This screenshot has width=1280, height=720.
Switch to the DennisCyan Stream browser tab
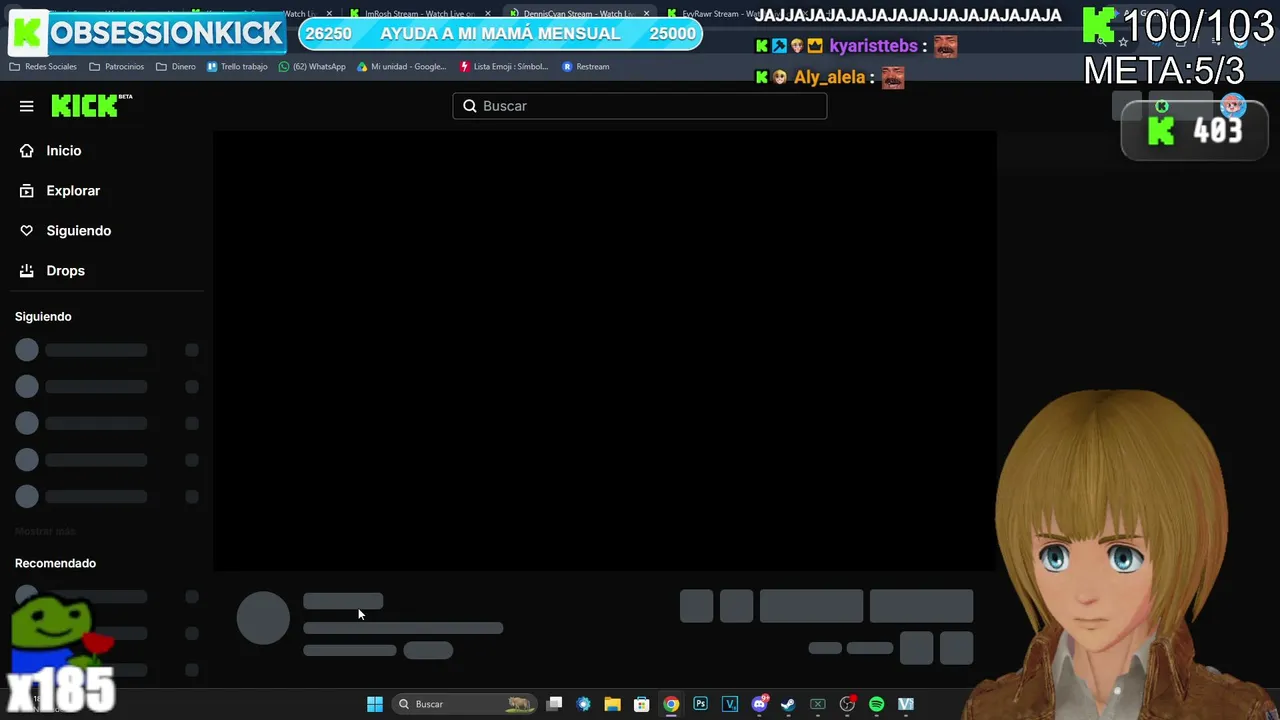click(x=570, y=14)
